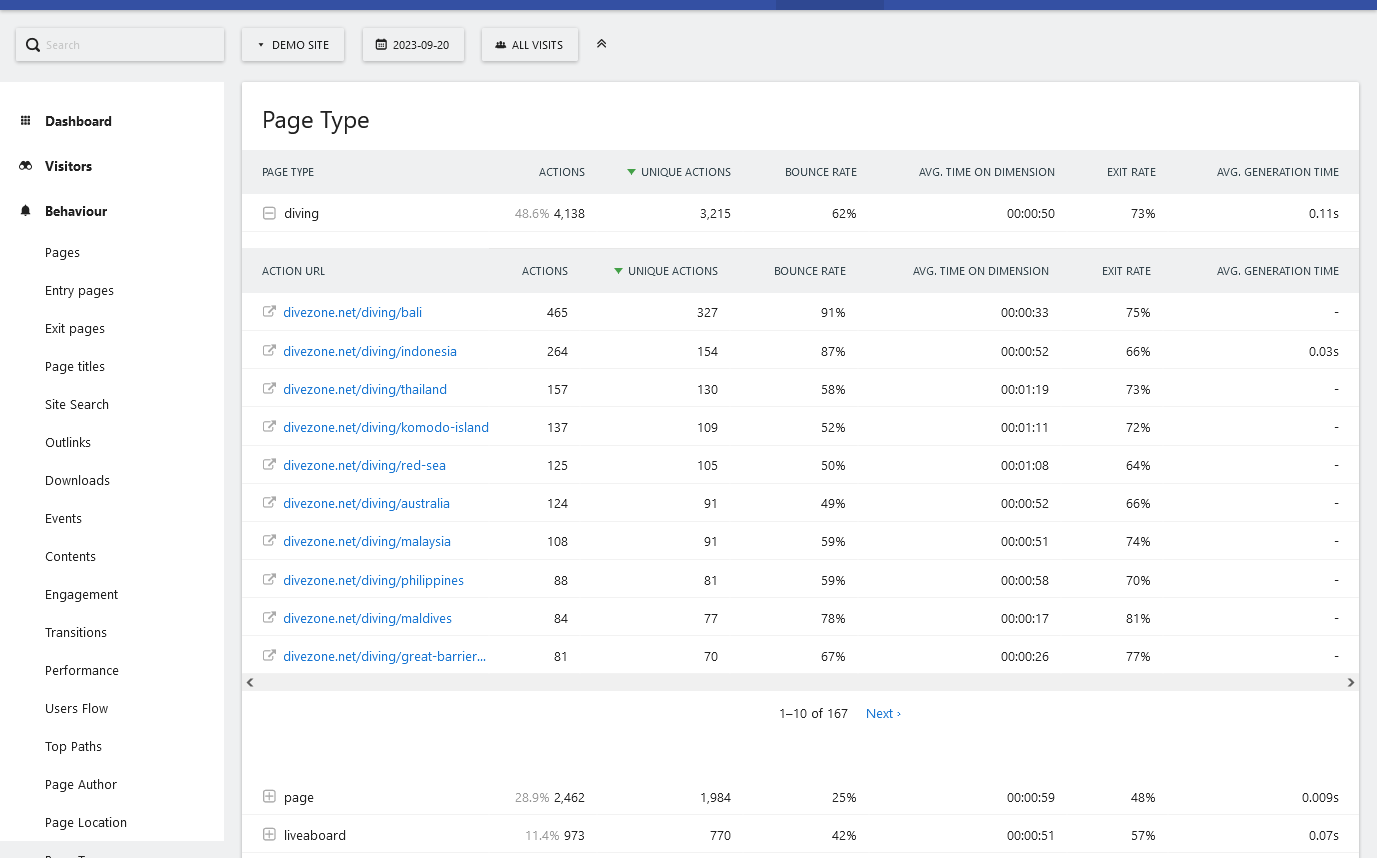The width and height of the screenshot is (1377, 858).
Task: Click the Visitors binoculars icon
Action: pyautogui.click(x=26, y=166)
